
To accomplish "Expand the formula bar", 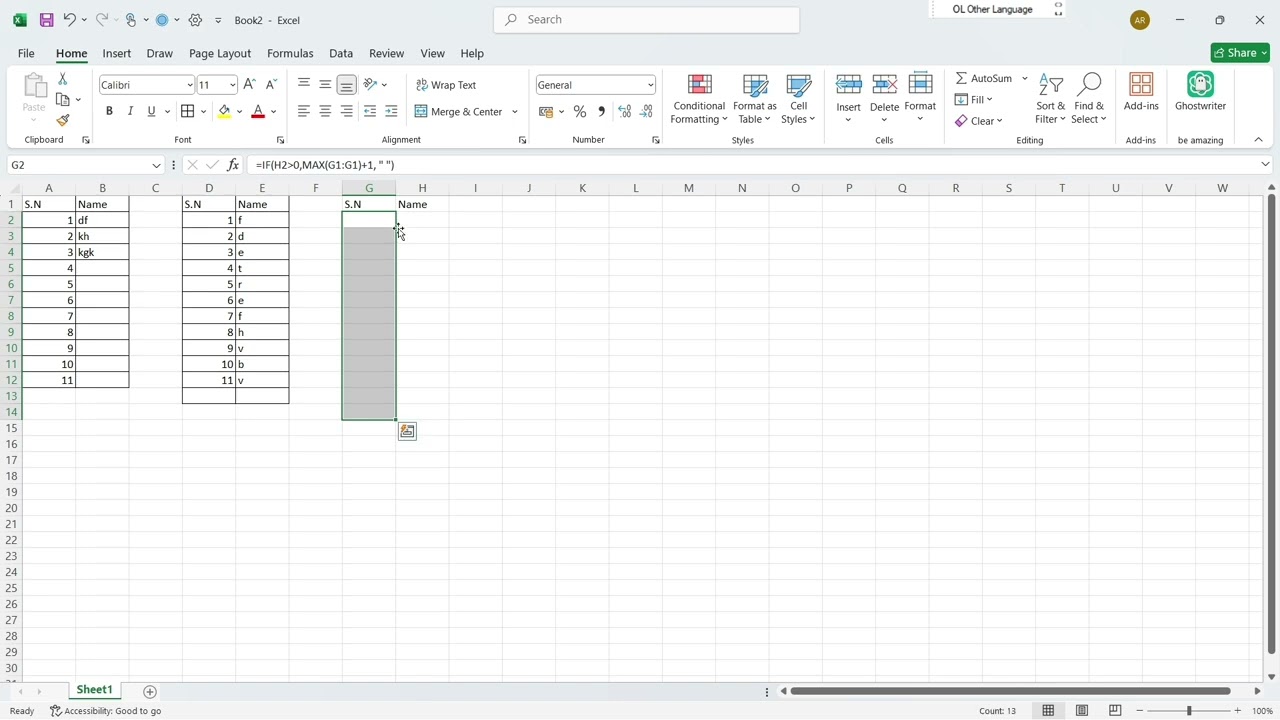I will tap(1265, 165).
